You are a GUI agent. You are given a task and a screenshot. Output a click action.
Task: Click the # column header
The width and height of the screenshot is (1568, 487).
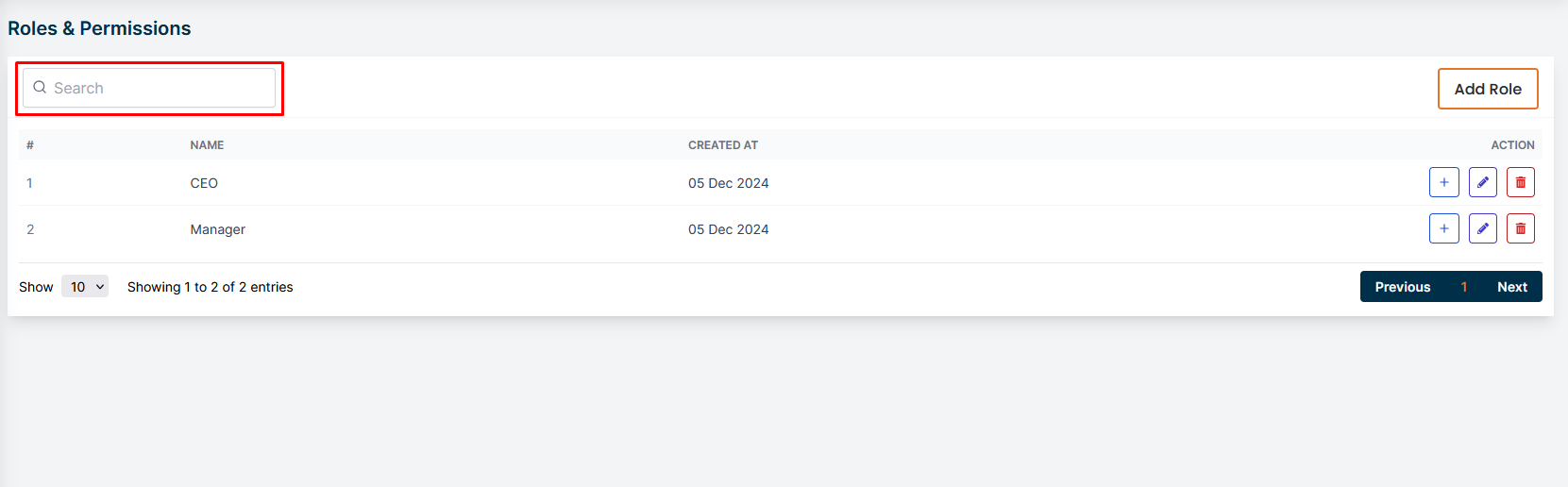pos(30,145)
